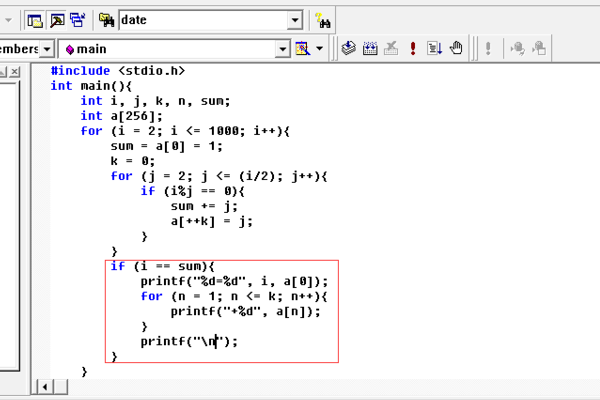
Task: Click the horizontal scrollbar left arrow
Action: (45, 387)
